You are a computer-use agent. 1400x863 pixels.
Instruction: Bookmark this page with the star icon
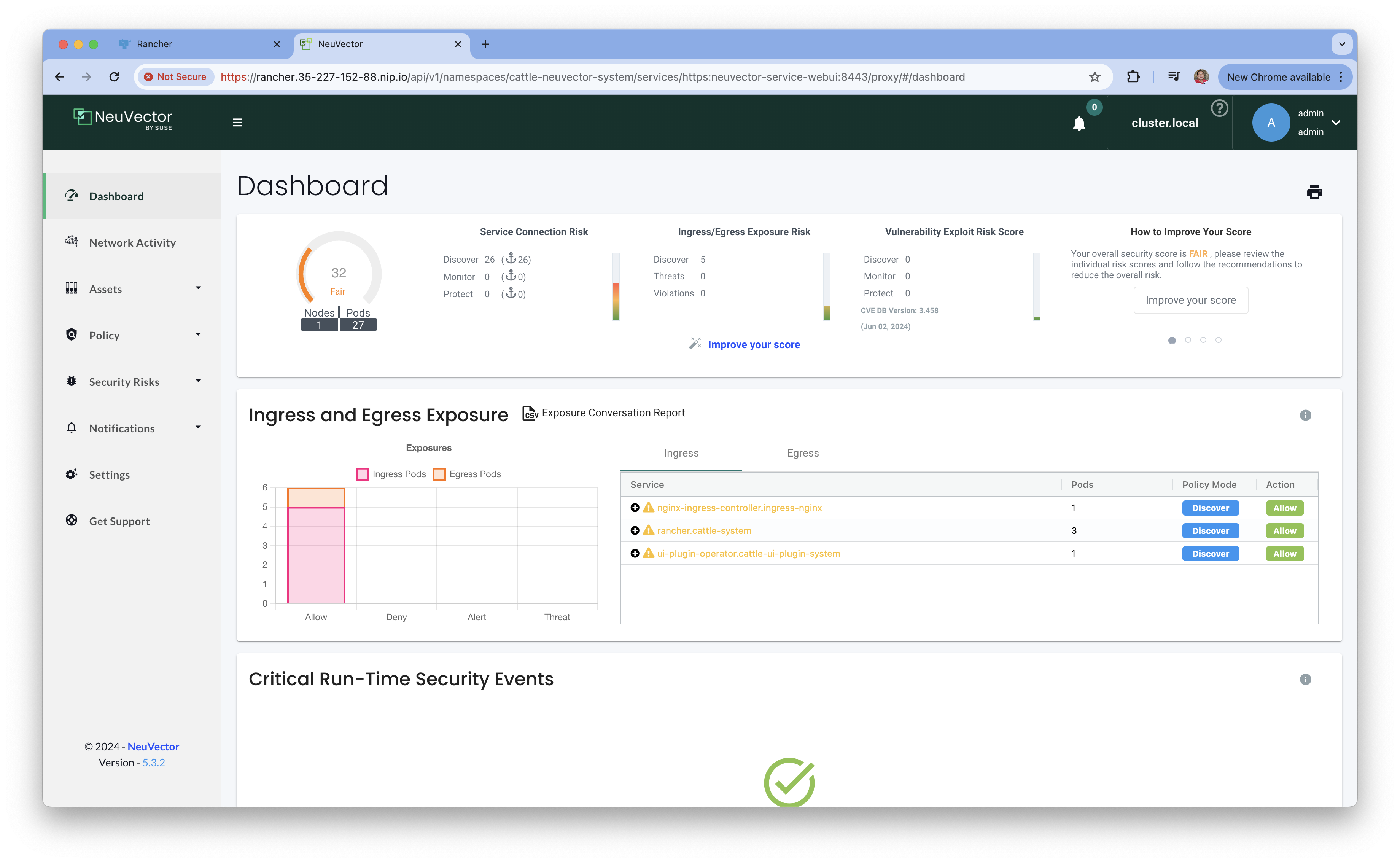[x=1094, y=77]
